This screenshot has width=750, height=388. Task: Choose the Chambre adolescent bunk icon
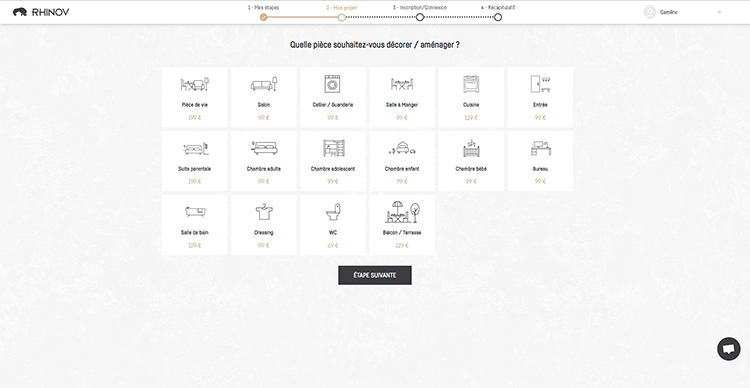click(x=332, y=148)
